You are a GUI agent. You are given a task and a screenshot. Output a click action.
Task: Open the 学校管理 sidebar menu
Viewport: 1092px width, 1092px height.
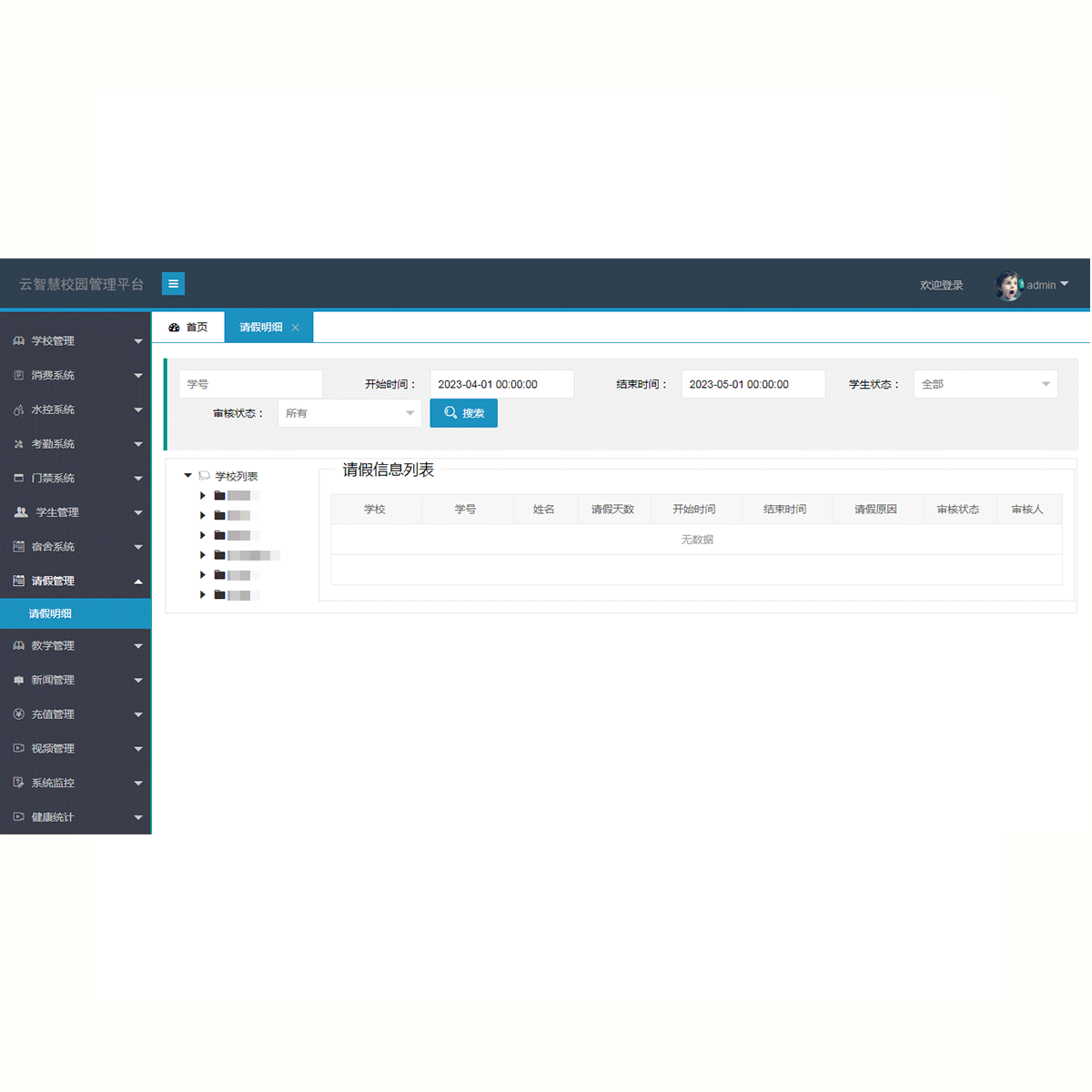[76, 340]
